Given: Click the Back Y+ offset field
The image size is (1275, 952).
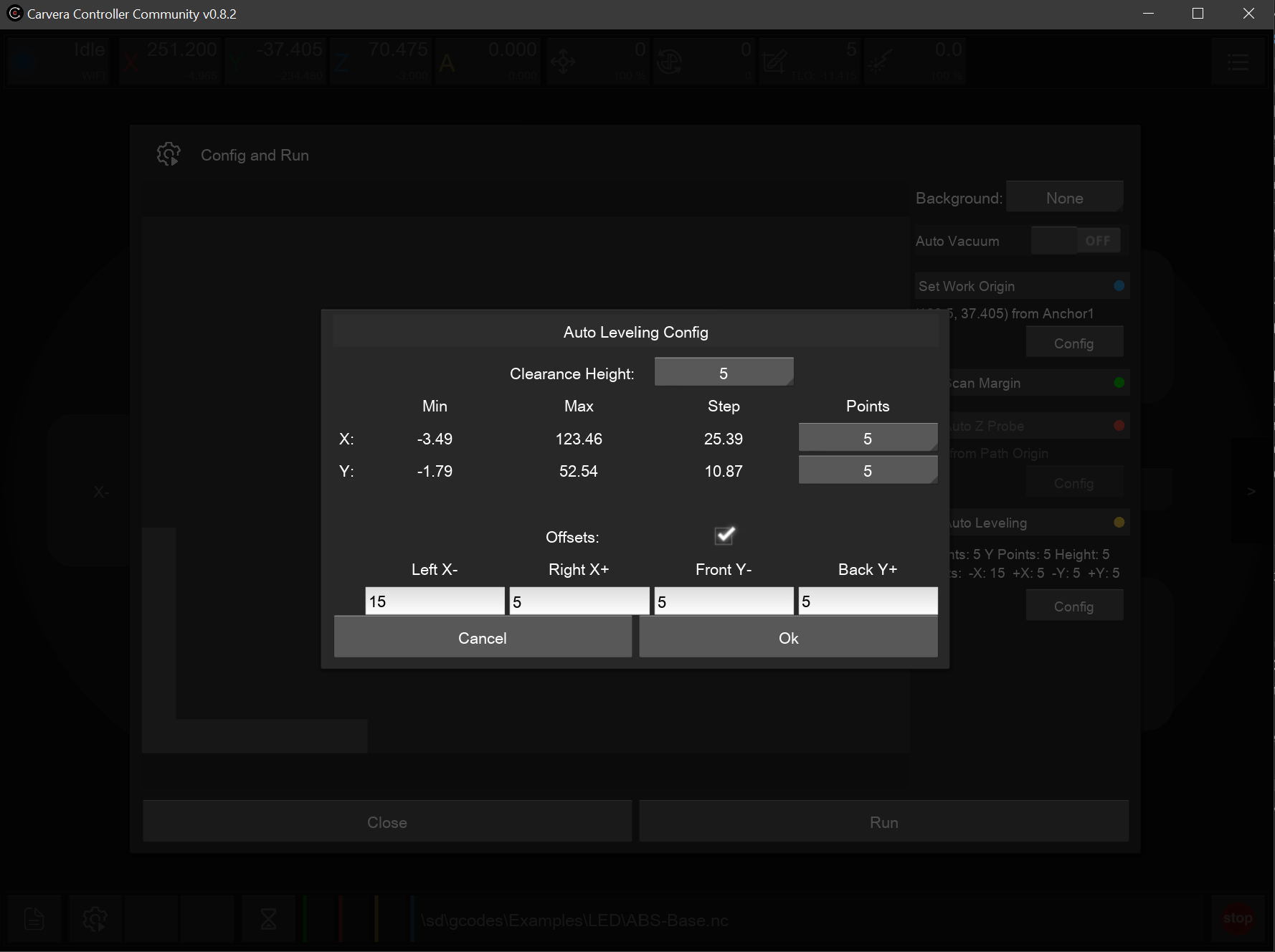Looking at the screenshot, I should point(868,601).
